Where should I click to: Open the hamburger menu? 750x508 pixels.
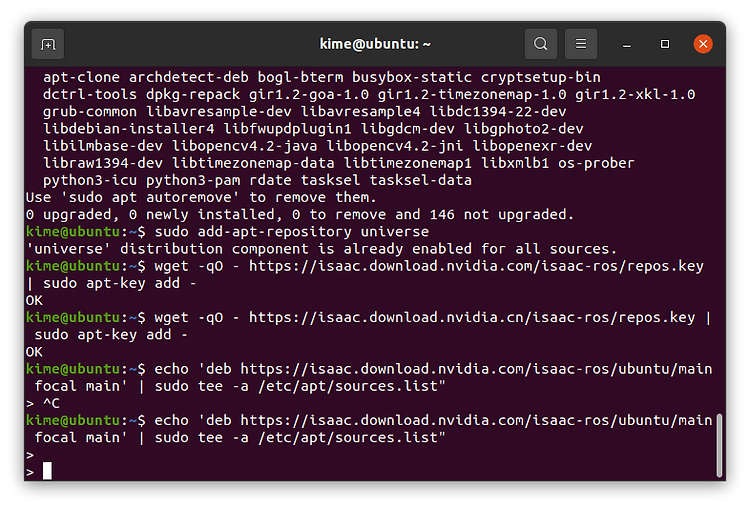[x=581, y=44]
